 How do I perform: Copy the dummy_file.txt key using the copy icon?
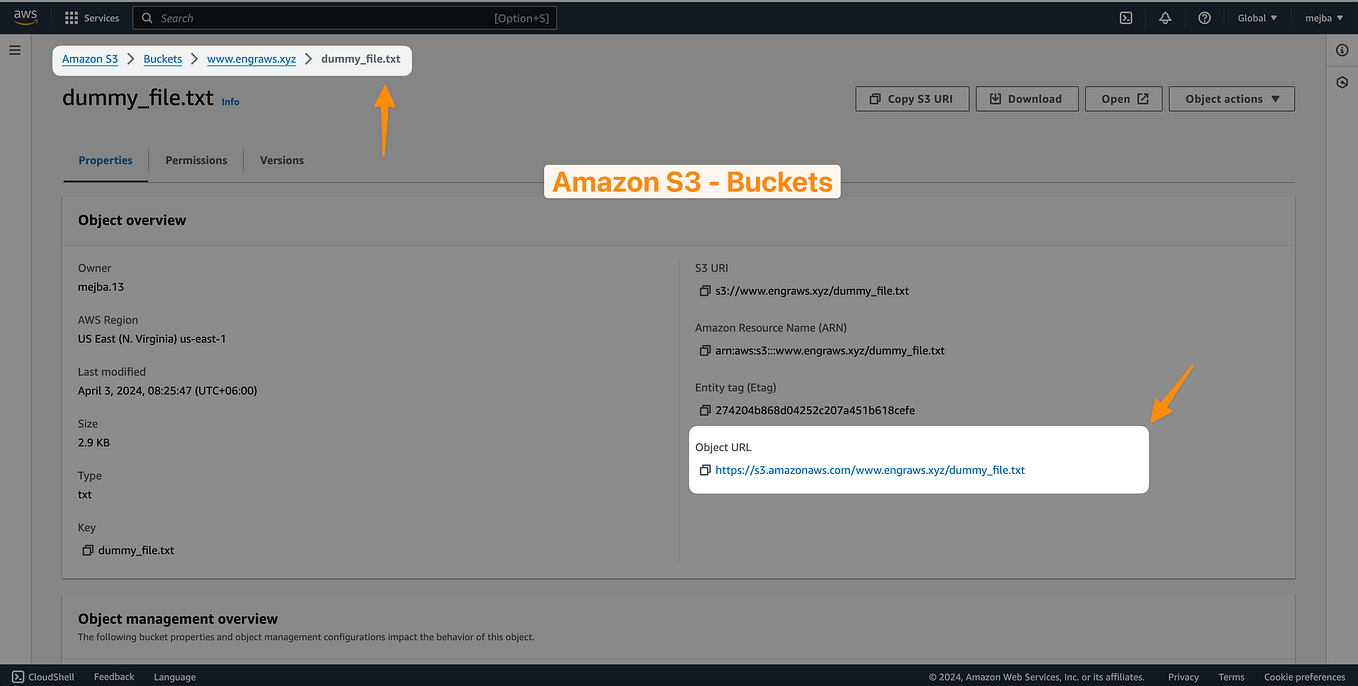[x=87, y=549]
